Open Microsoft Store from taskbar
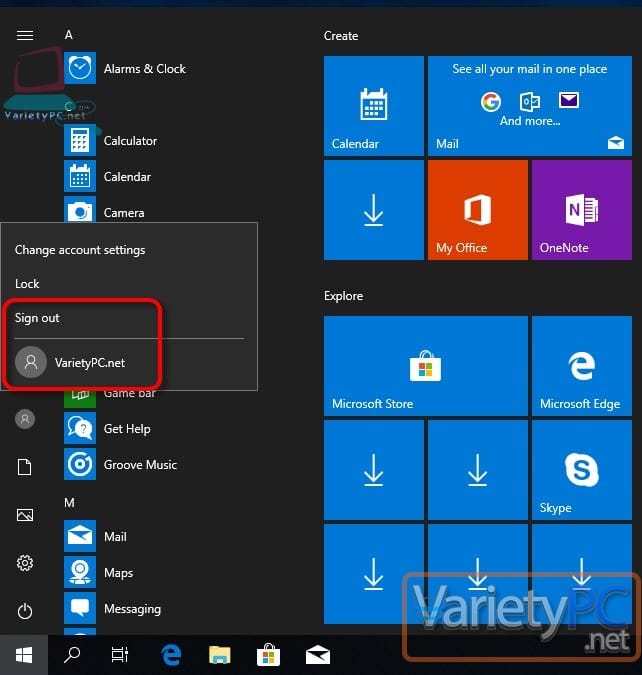 [x=268, y=655]
